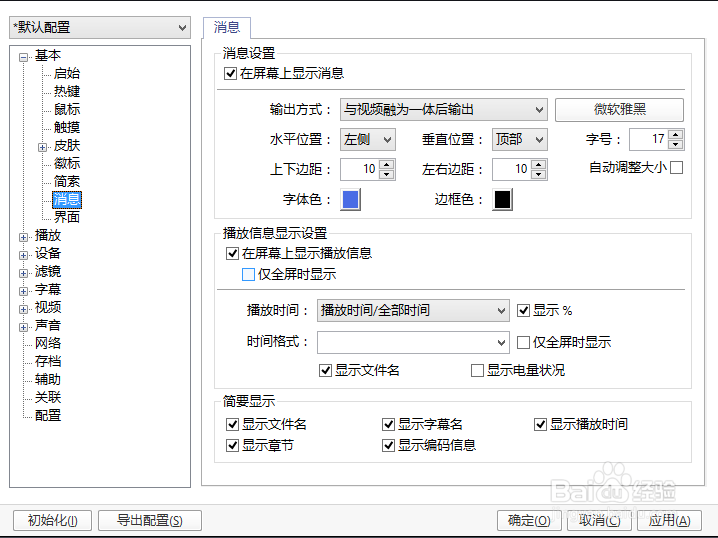Increase 左右边距 with up spinner arrow
The image size is (718, 538).
pyautogui.click(x=539, y=165)
